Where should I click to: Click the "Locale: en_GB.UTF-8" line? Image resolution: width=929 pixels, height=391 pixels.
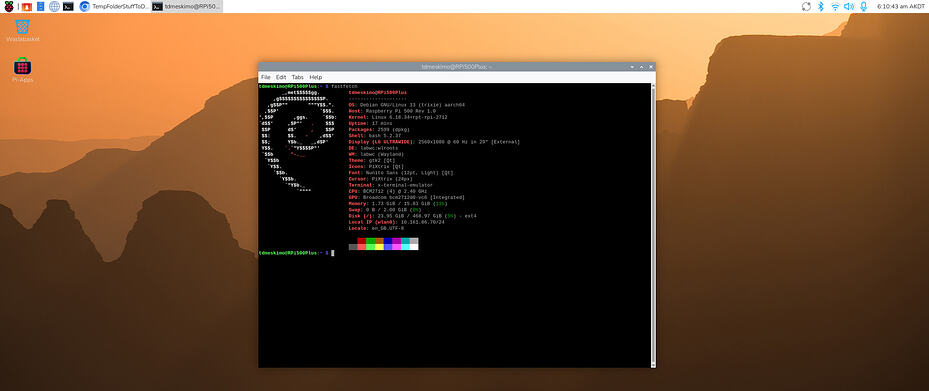(x=376, y=228)
